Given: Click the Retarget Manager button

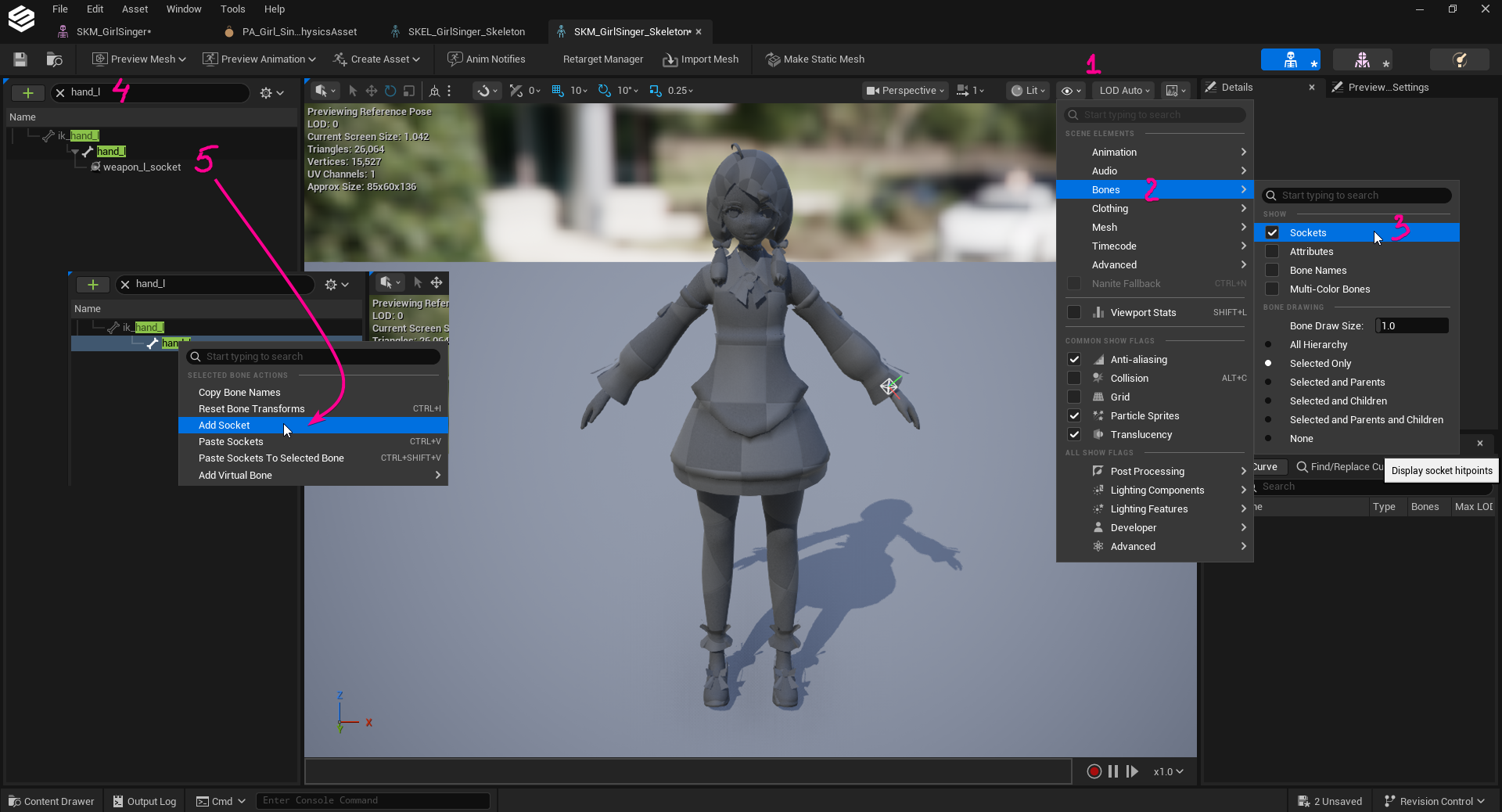Looking at the screenshot, I should tap(602, 59).
